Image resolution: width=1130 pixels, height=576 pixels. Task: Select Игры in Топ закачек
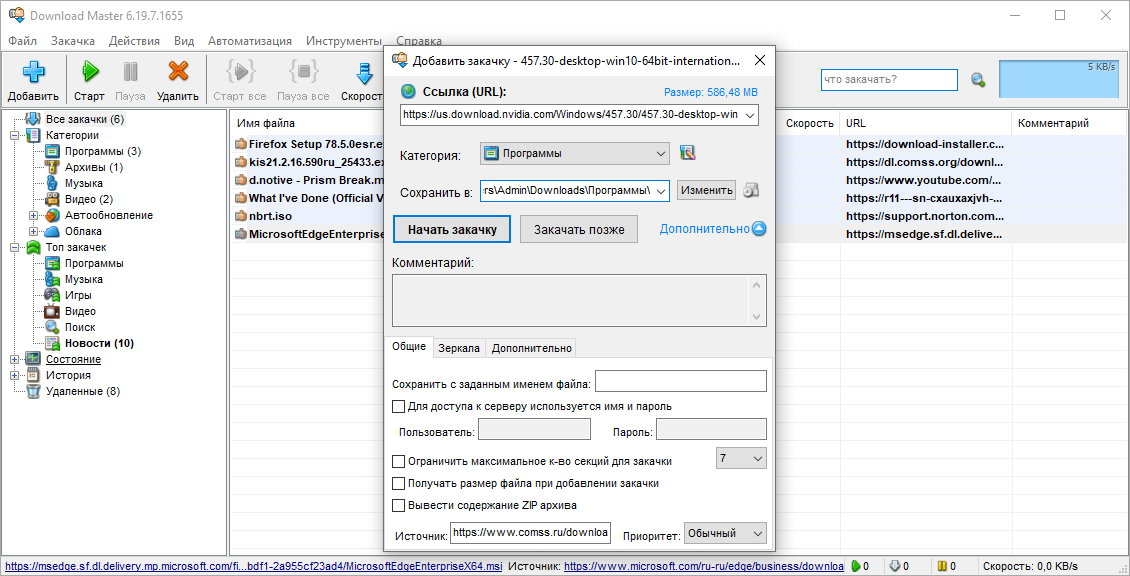[78, 295]
